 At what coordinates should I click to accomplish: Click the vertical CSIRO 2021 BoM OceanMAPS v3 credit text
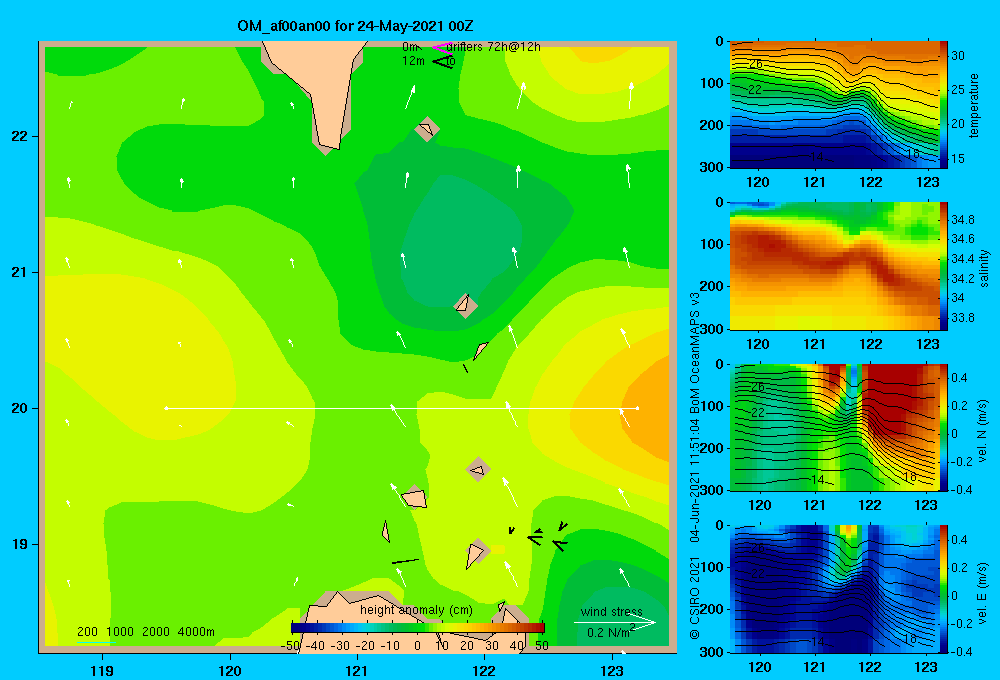point(695,466)
